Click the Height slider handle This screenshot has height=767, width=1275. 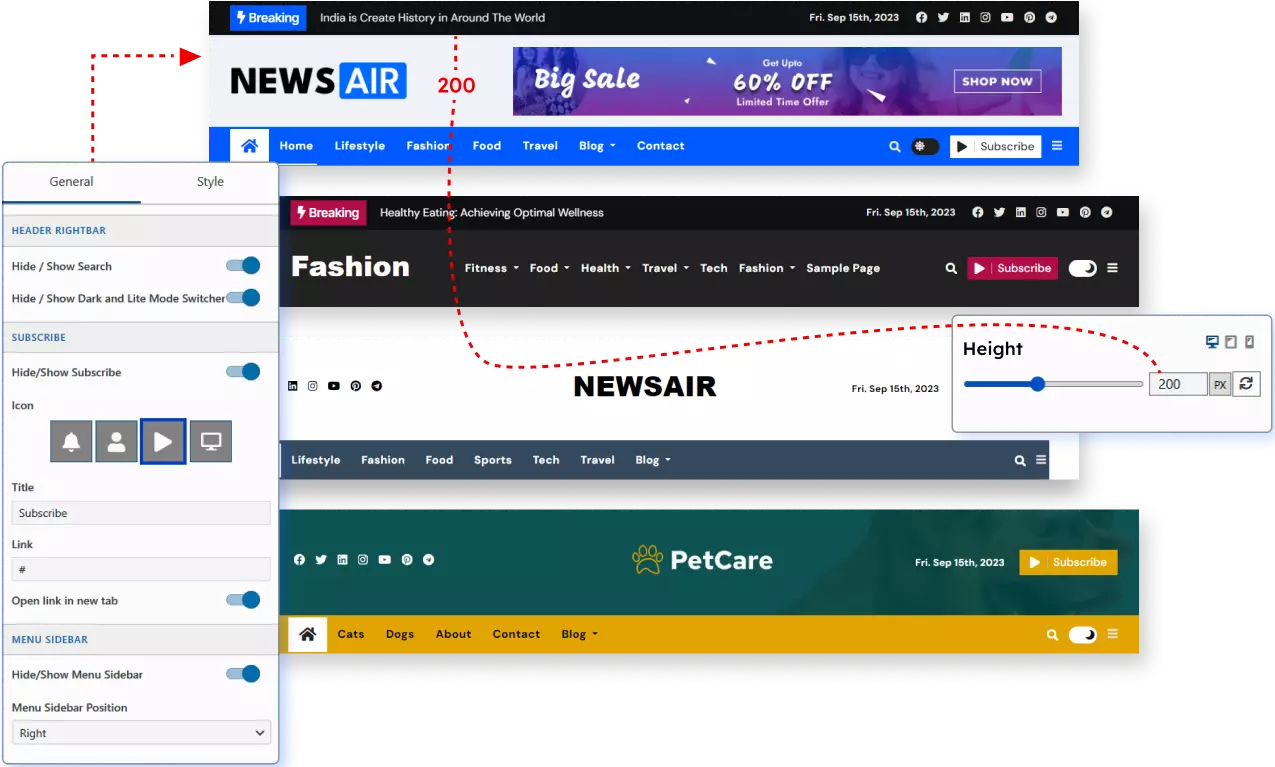tap(1038, 384)
